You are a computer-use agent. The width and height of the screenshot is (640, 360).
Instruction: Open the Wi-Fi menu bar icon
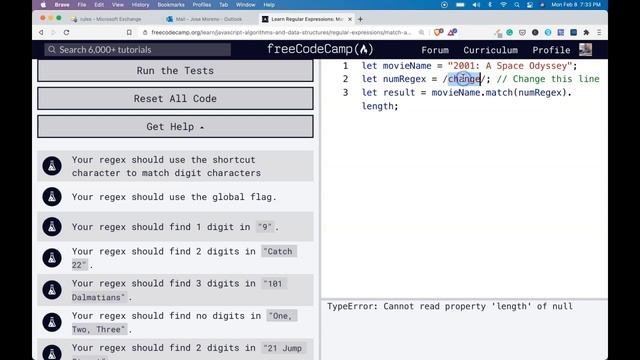click(x=504, y=5)
